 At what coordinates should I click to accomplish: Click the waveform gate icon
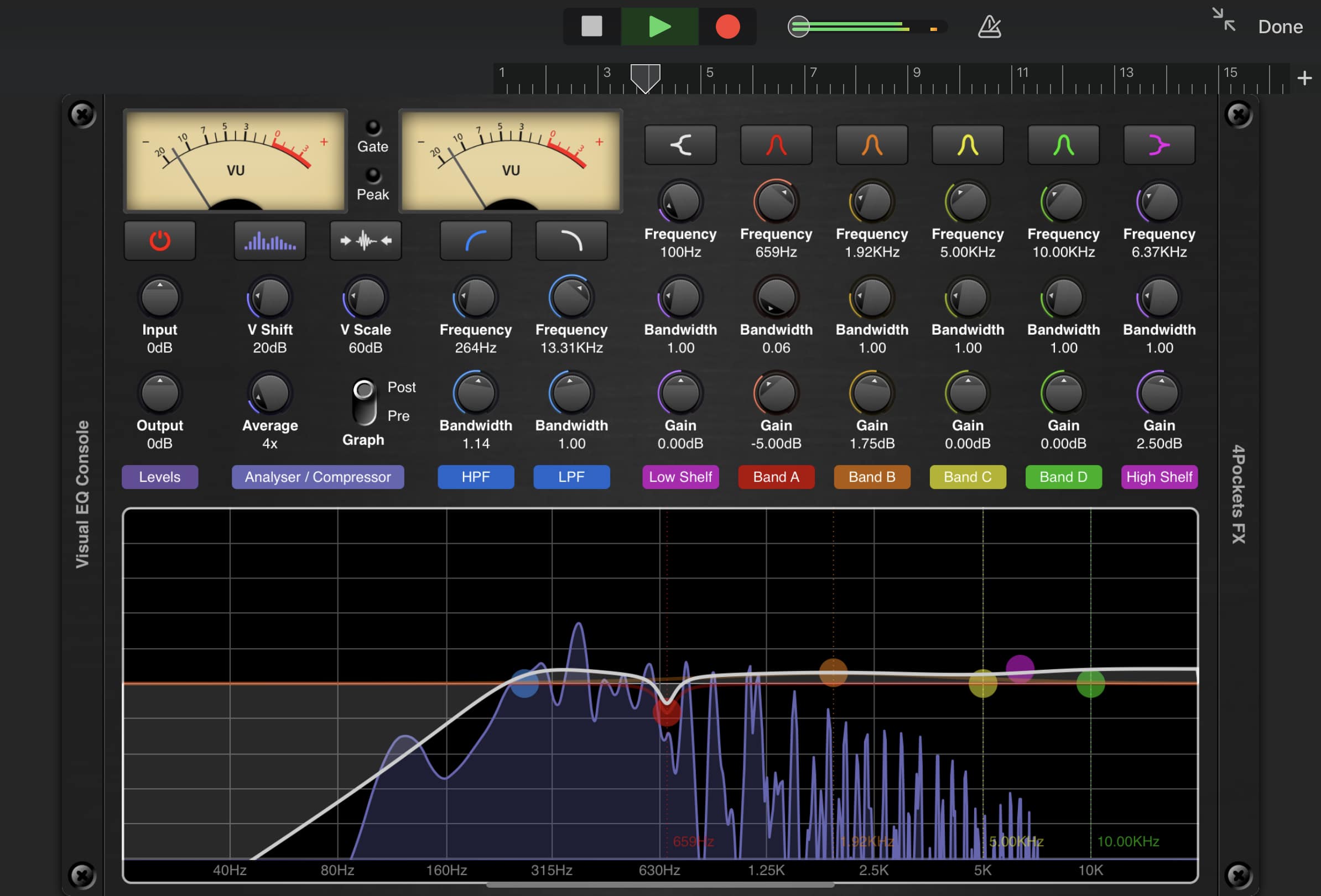click(x=366, y=240)
